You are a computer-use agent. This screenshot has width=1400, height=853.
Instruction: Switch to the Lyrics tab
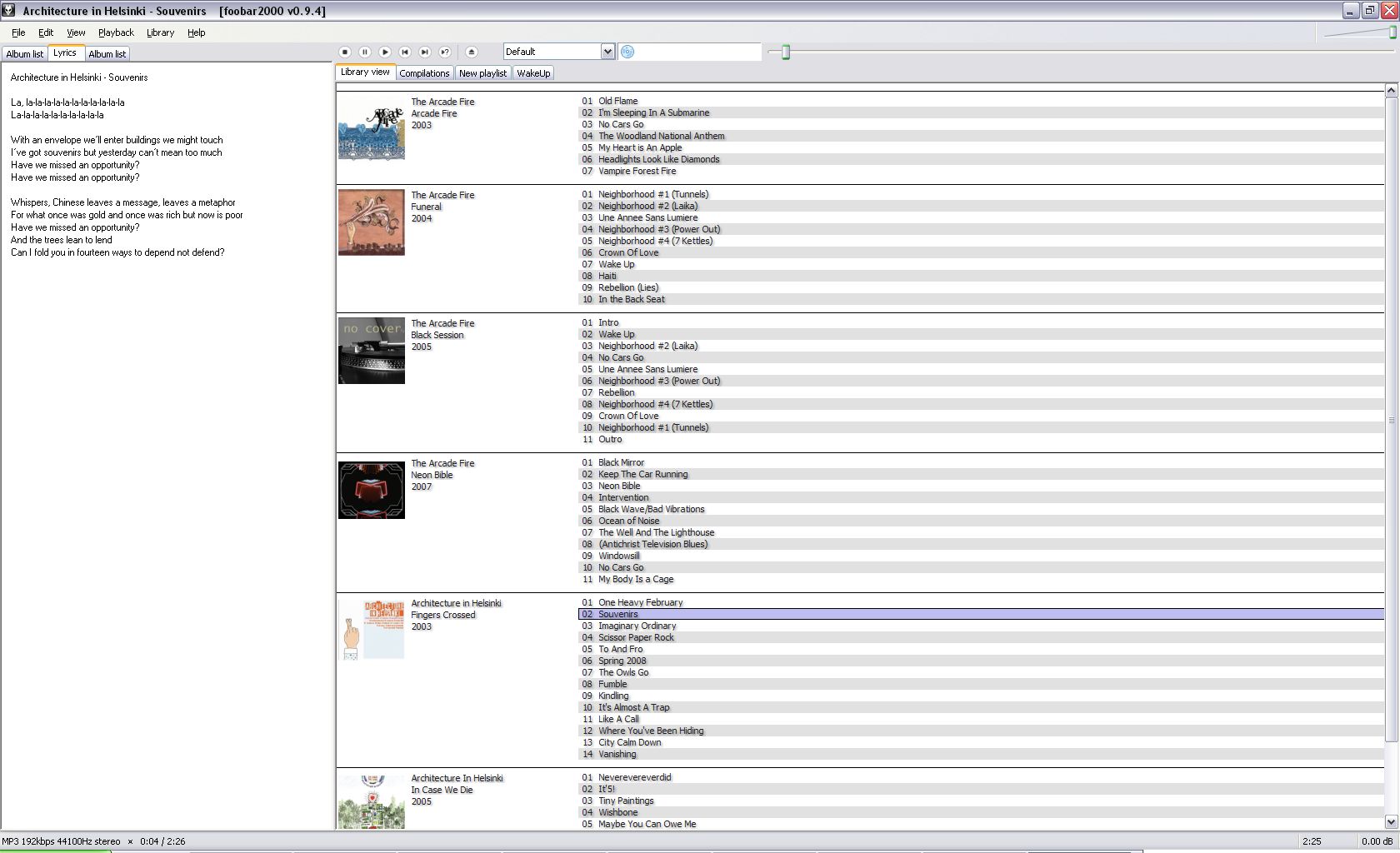tap(65, 52)
